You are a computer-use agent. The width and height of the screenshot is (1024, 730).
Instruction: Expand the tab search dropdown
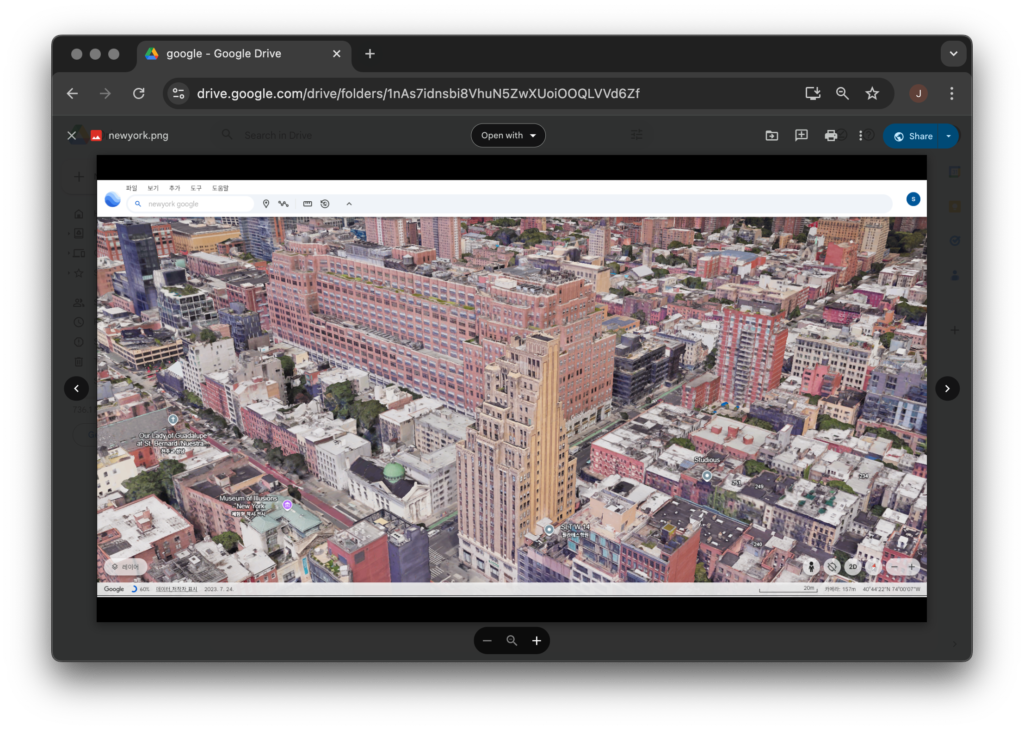[953, 54]
